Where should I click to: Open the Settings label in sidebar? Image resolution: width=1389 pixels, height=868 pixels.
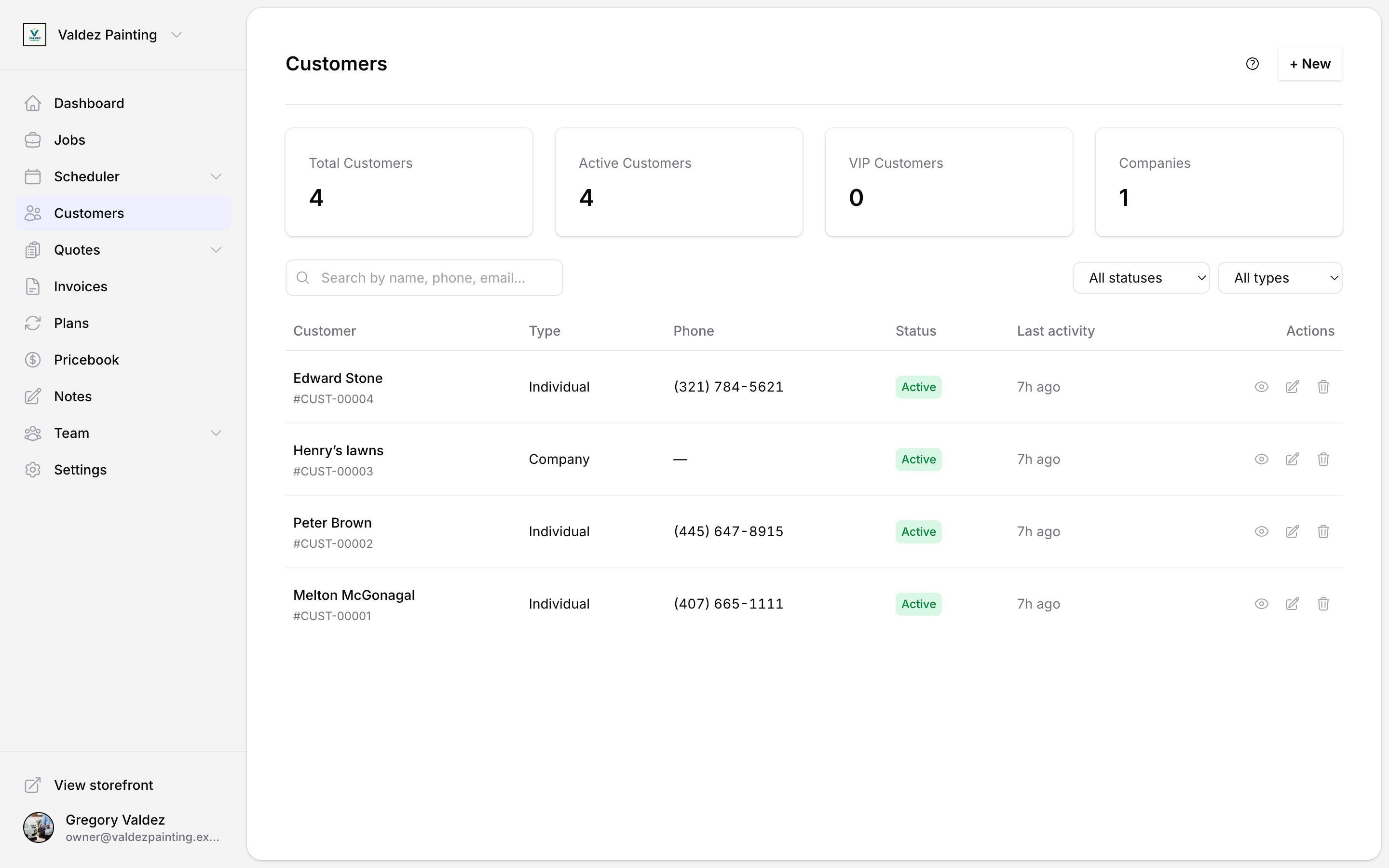point(81,470)
